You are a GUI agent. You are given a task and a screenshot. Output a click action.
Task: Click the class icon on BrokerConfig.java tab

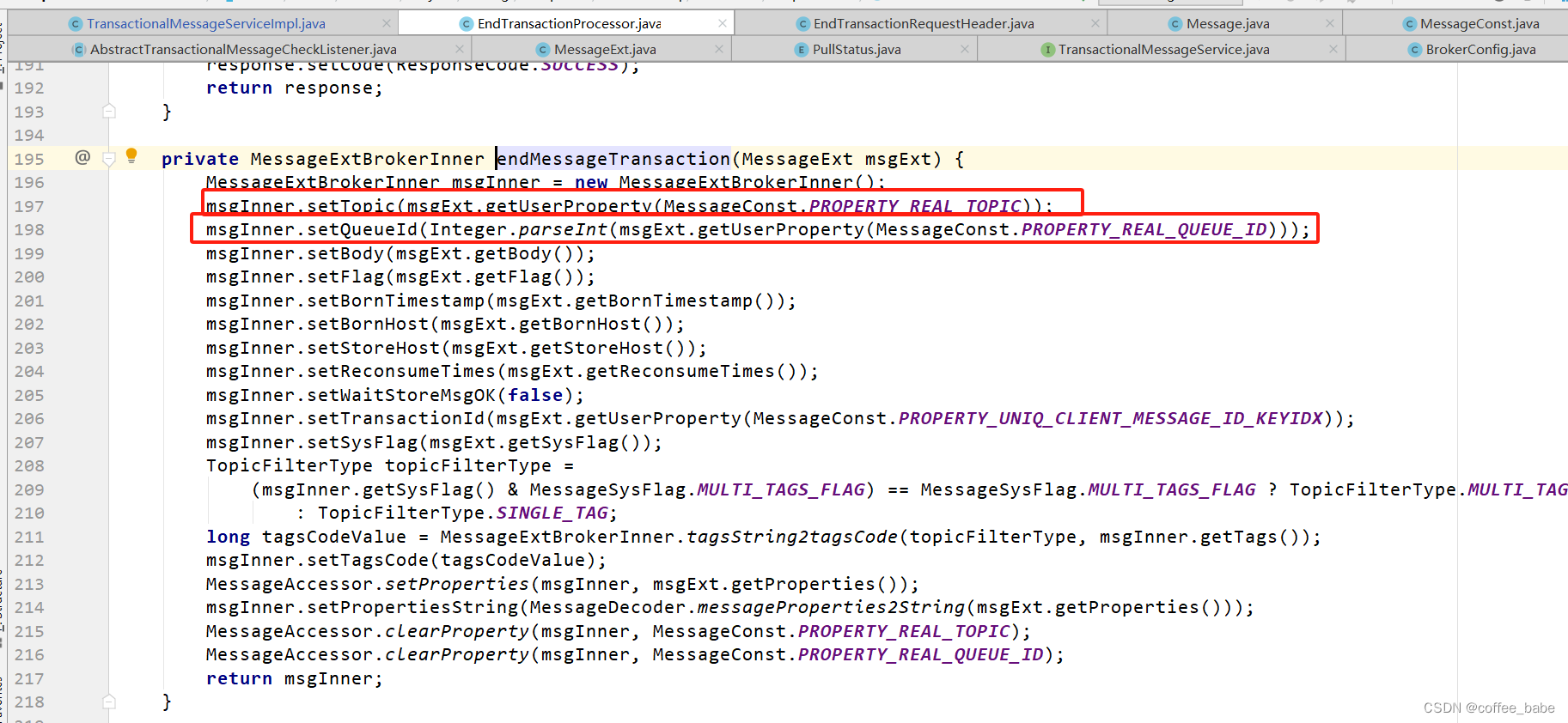[1415, 50]
